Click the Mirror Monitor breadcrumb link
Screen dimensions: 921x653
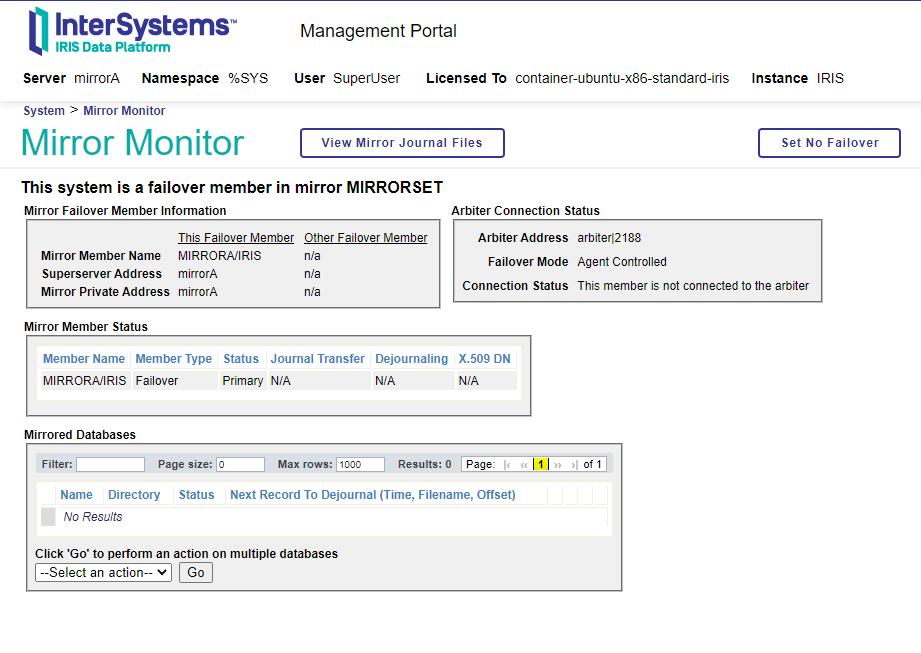point(124,111)
